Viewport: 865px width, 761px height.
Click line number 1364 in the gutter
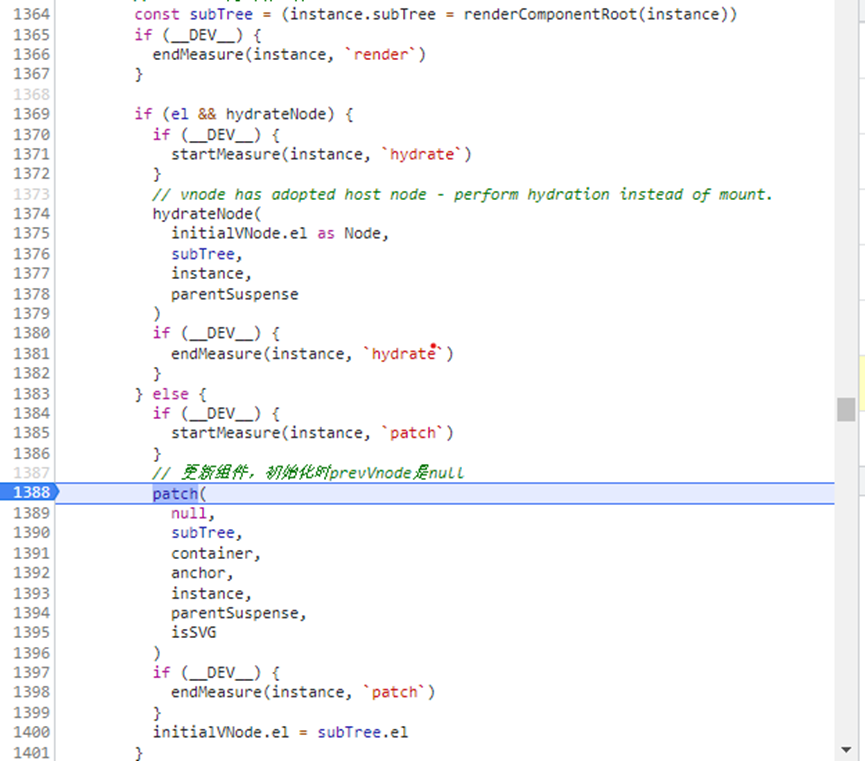tap(31, 14)
